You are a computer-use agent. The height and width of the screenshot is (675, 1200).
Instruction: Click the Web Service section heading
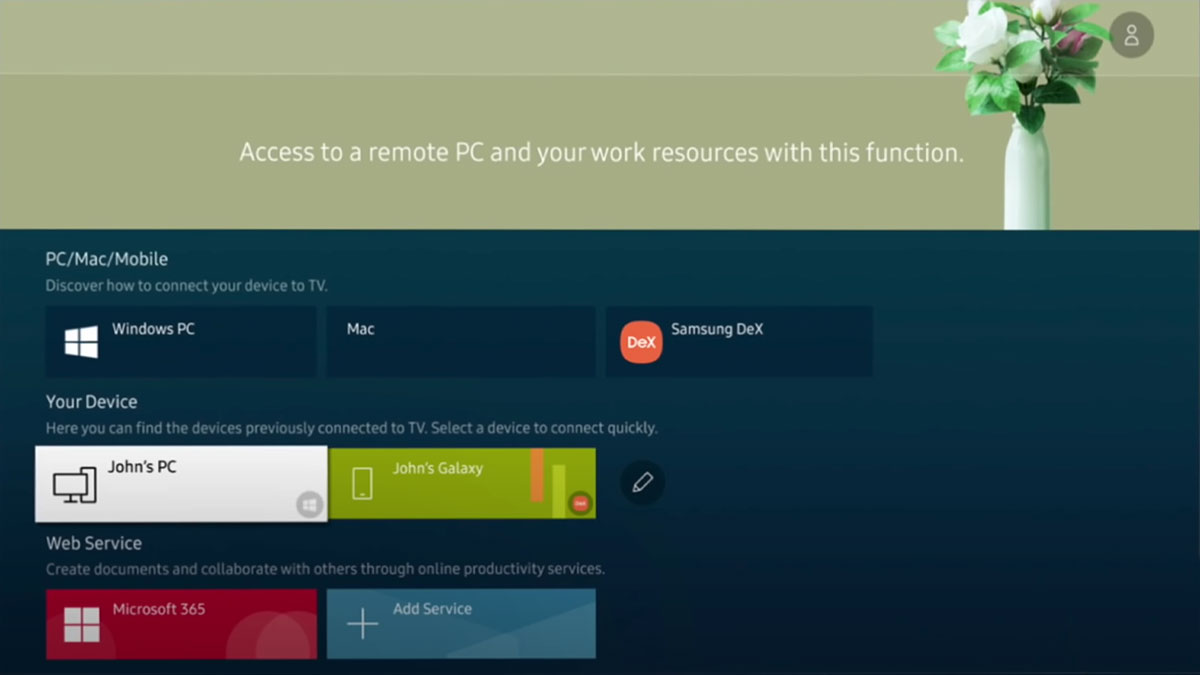[94, 543]
